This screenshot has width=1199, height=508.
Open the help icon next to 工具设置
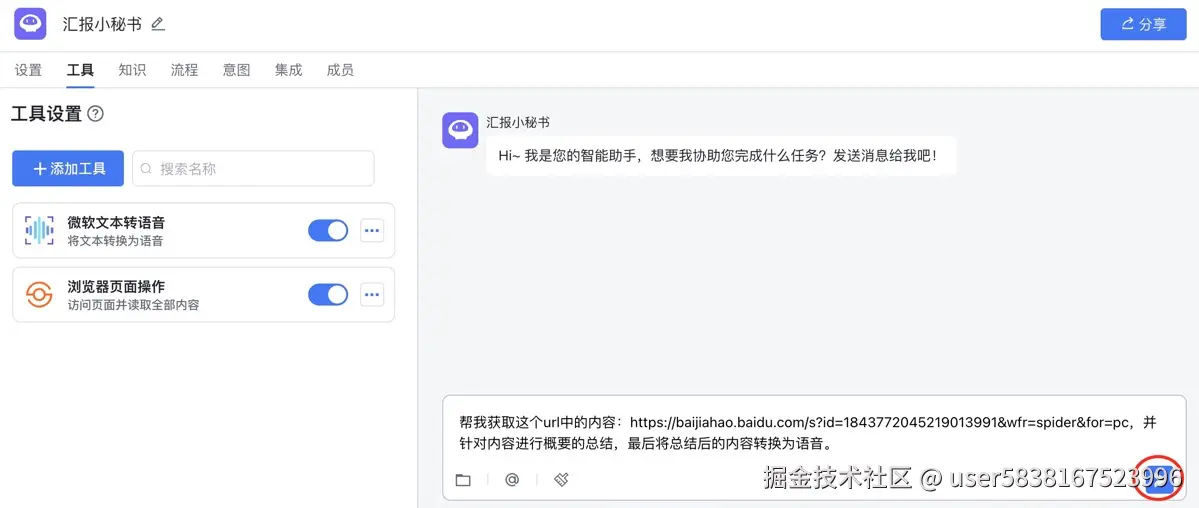(96, 114)
